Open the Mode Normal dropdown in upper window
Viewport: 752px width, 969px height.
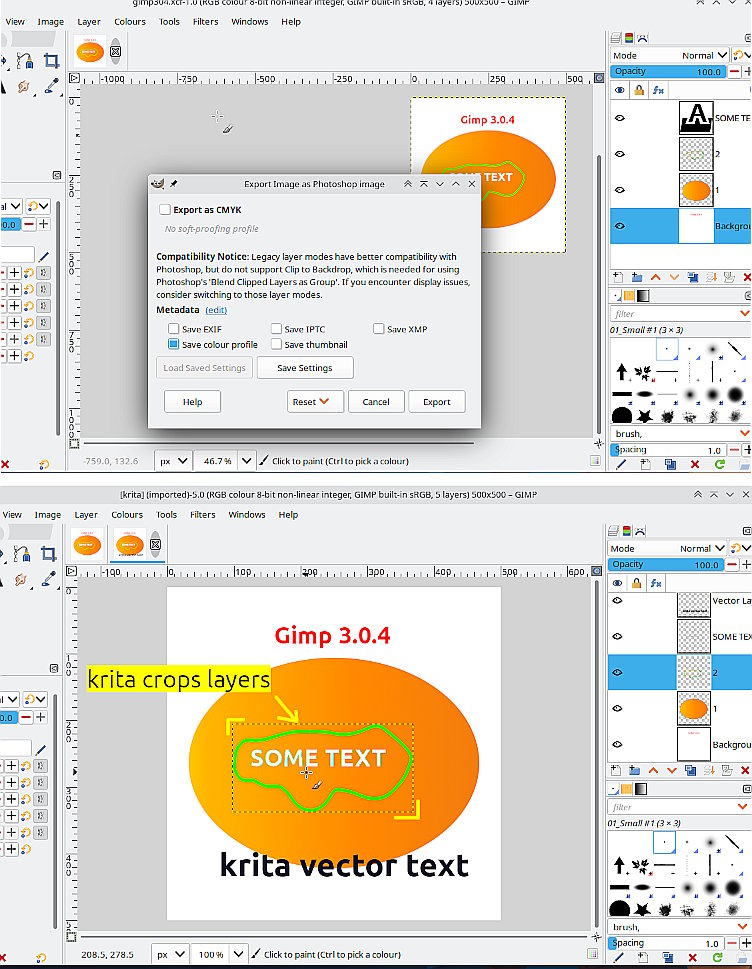704,55
